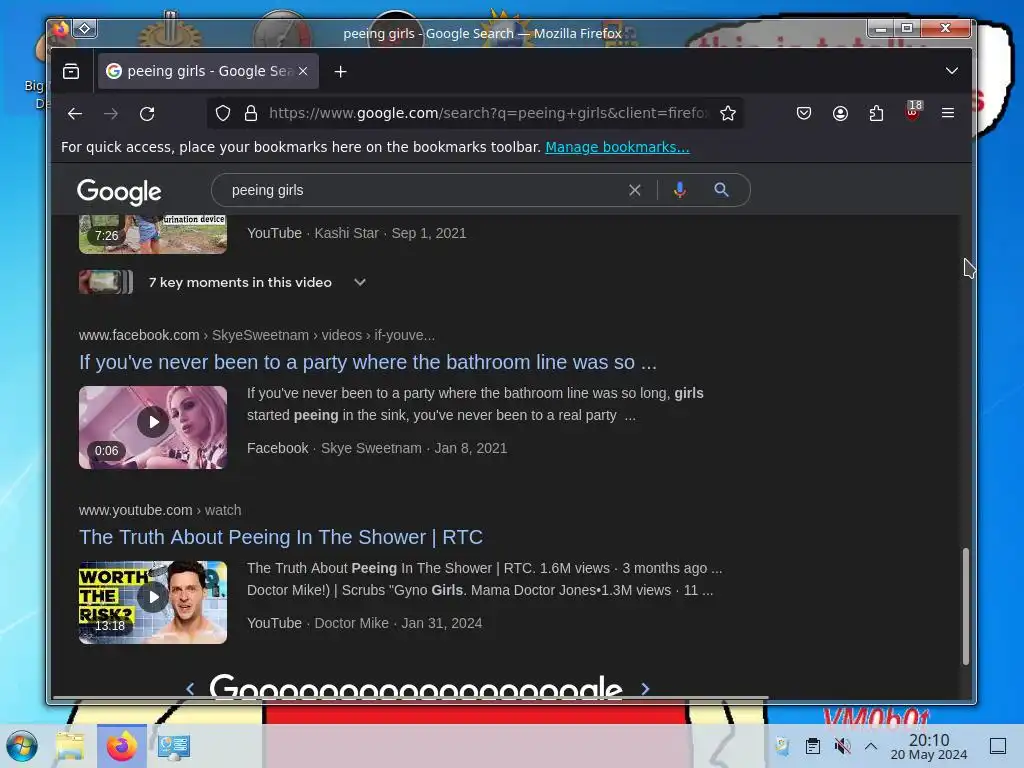
Task: Open the 7:26 Kashi Star video thumbnail
Action: [153, 234]
